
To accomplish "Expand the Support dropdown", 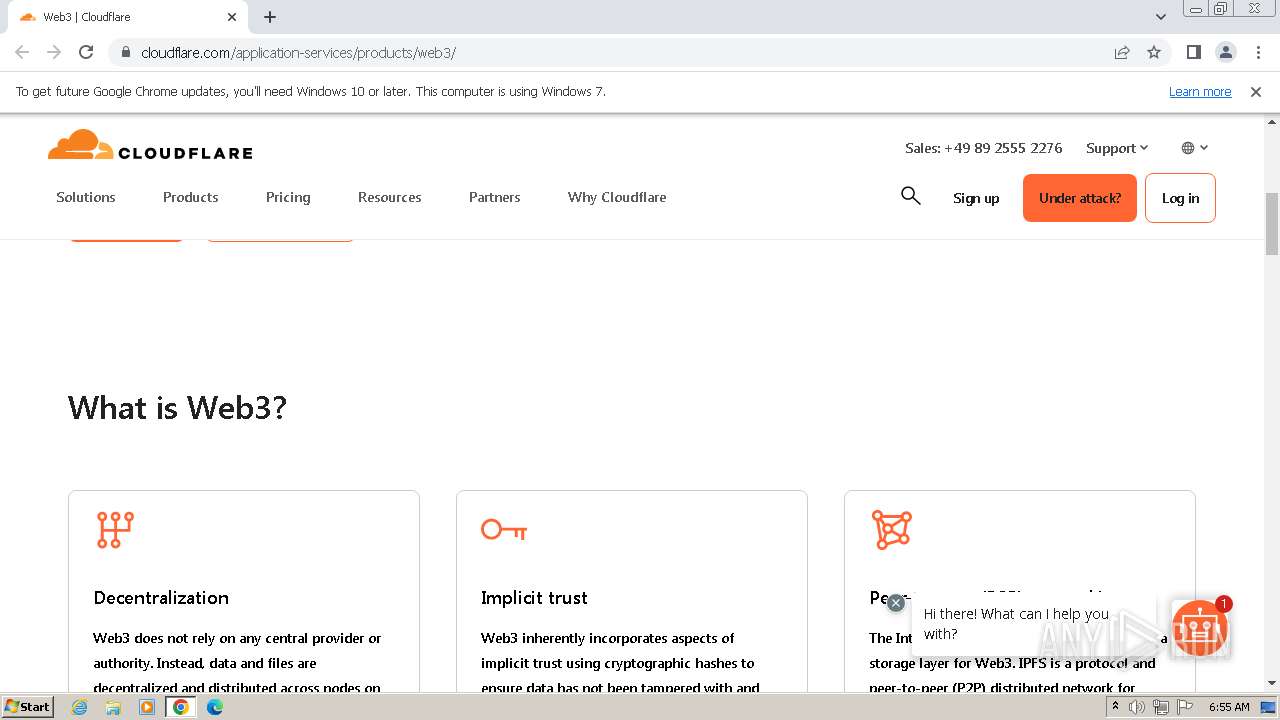I will [1117, 148].
